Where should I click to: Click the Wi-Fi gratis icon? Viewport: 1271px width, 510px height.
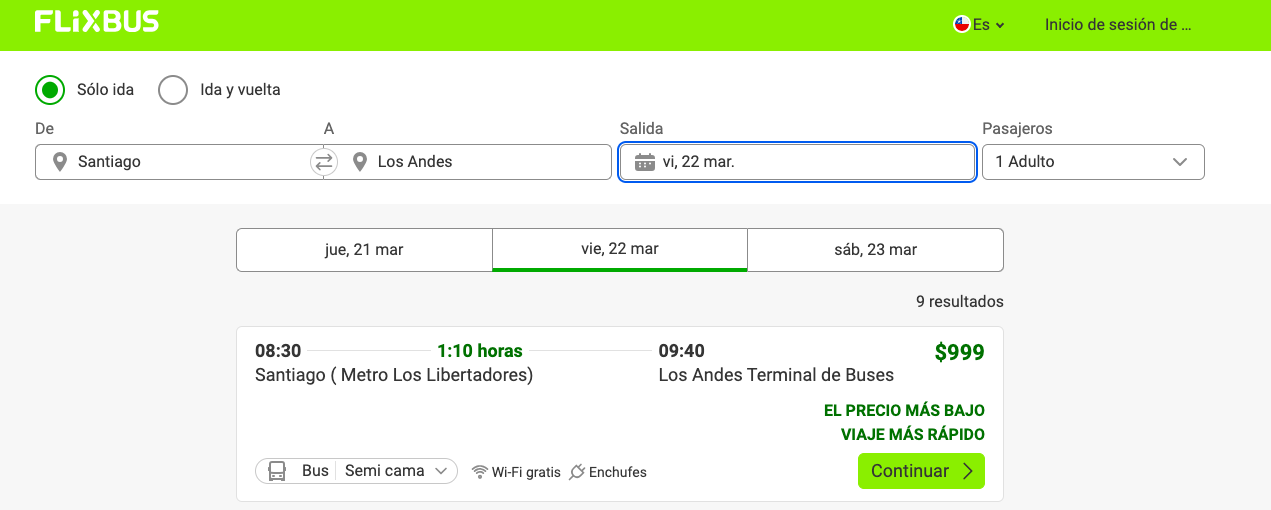tap(480, 472)
